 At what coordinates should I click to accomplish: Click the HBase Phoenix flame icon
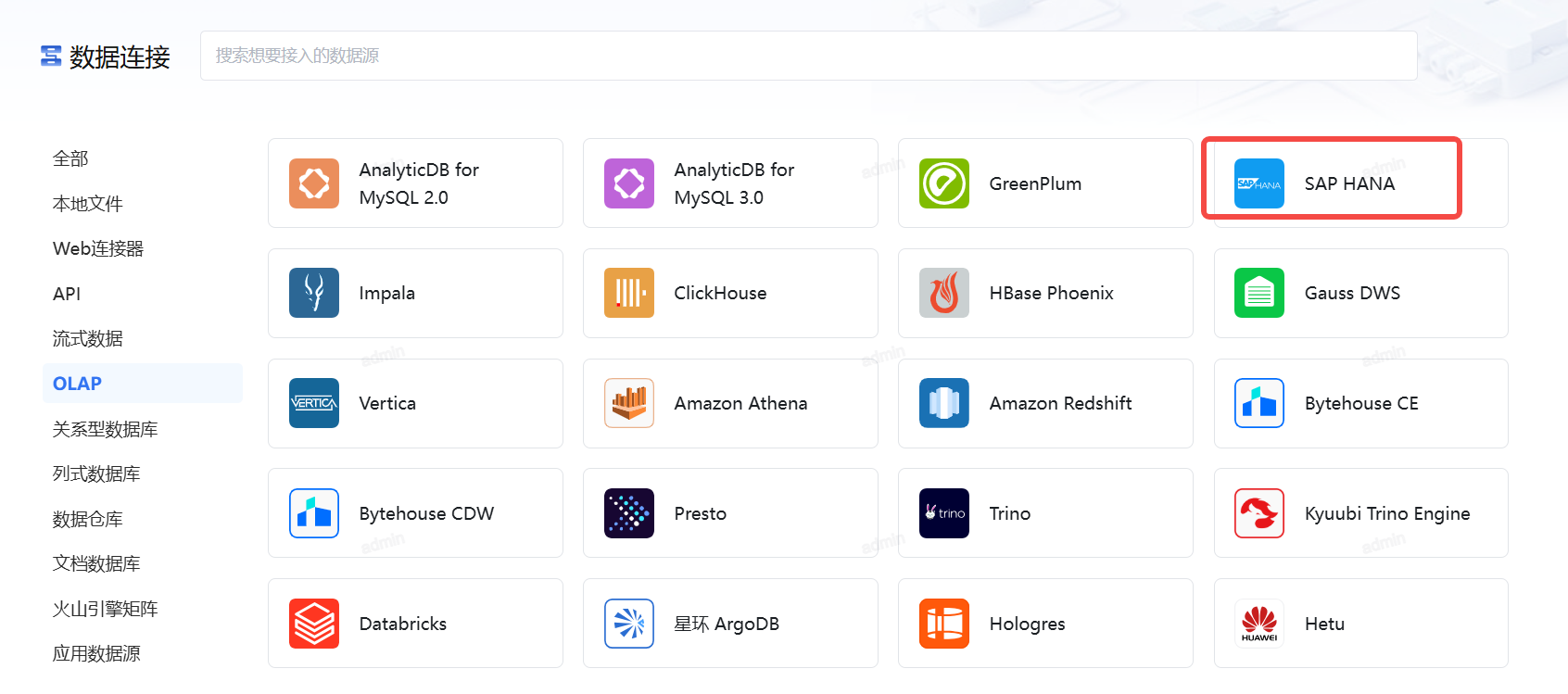click(x=943, y=293)
